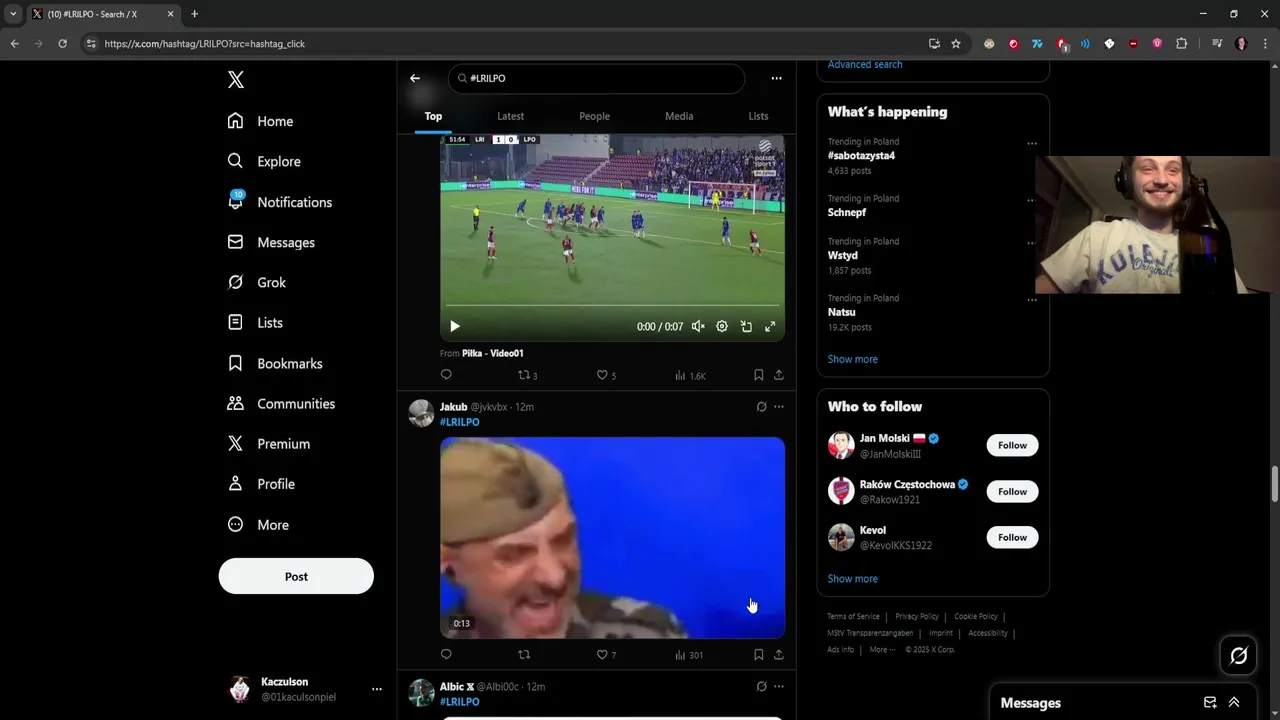Unmute the football video
Screen dimensions: 1280x720
click(698, 326)
